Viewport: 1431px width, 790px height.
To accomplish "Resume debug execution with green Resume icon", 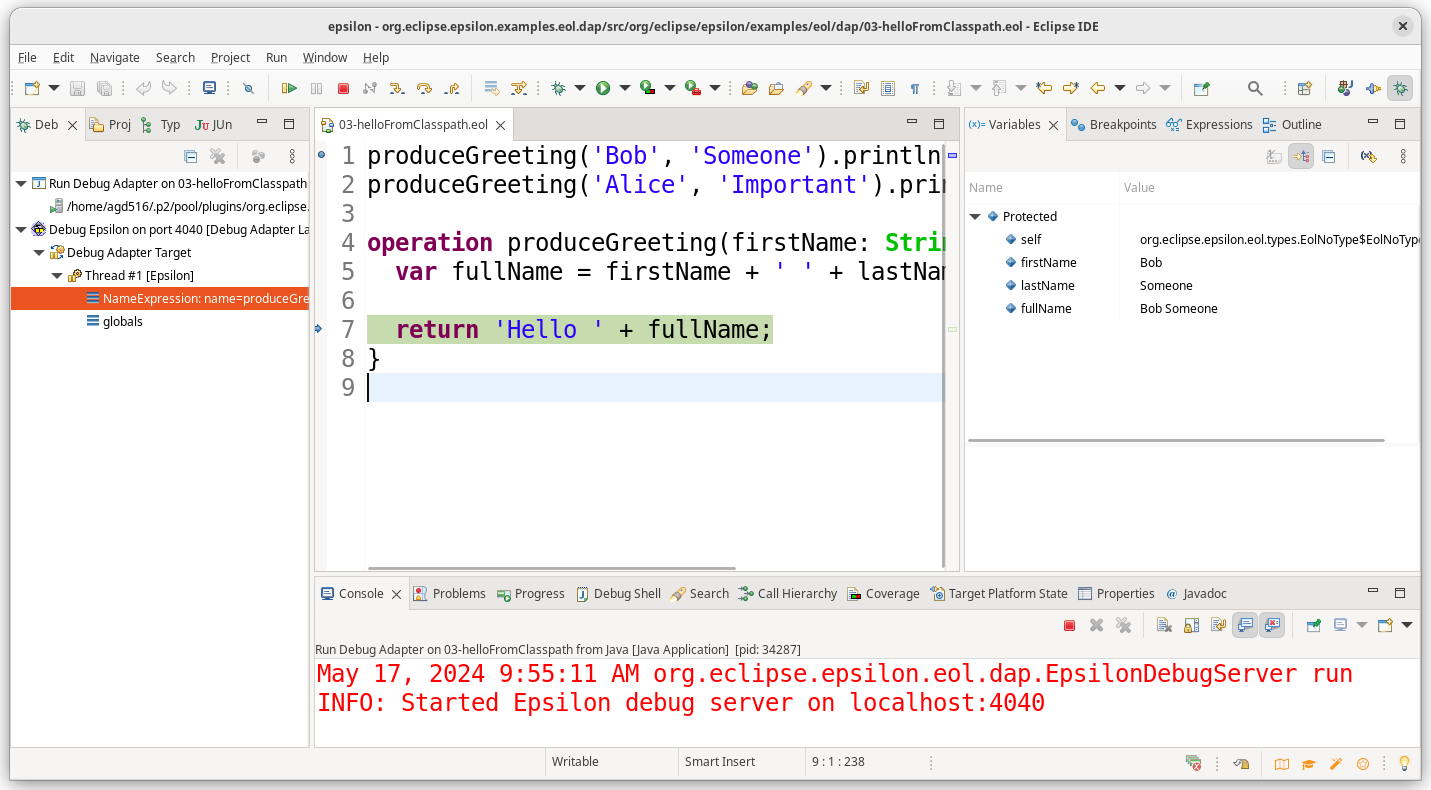I will (x=289, y=88).
